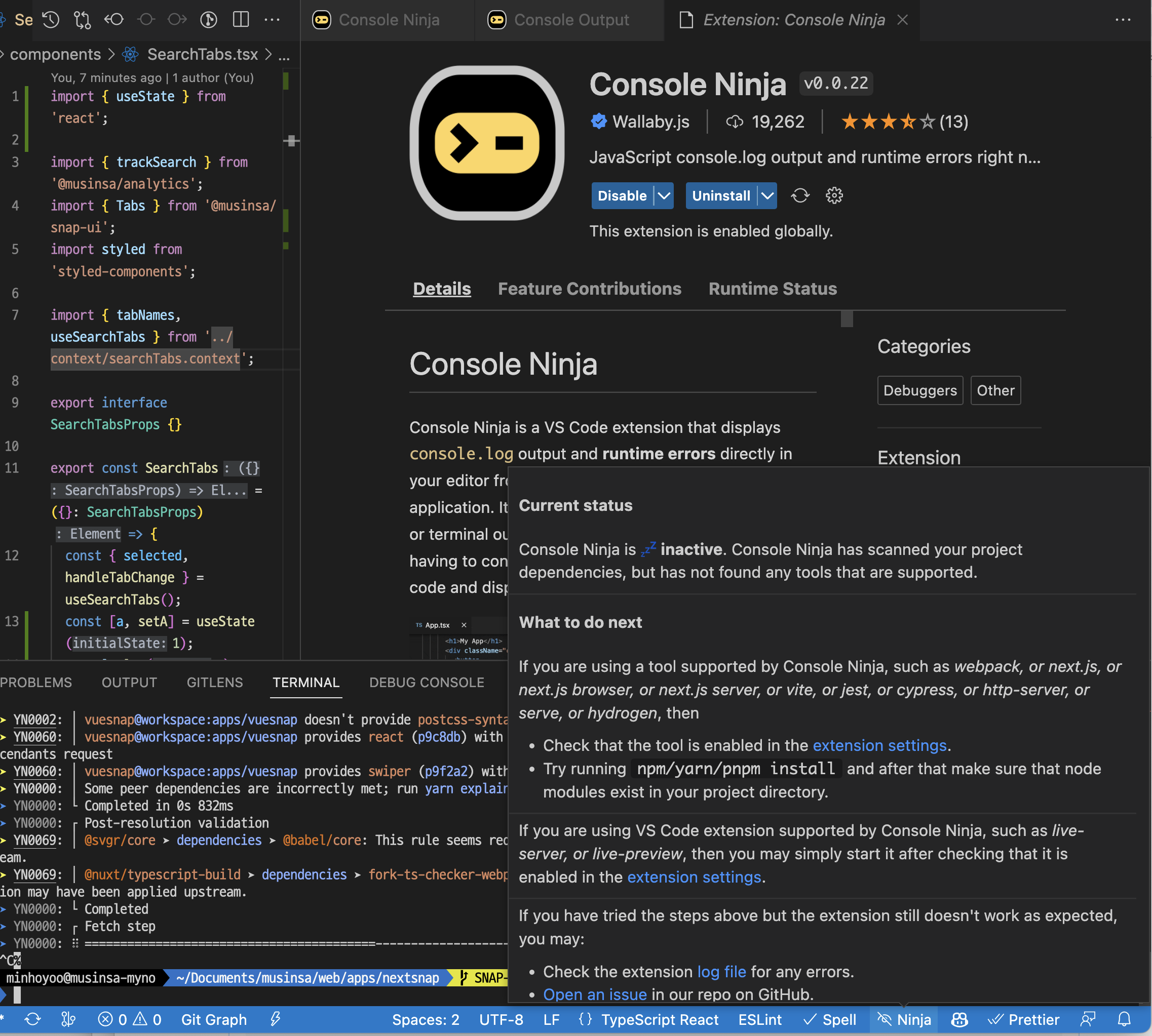Select TypeScript React language mode
The height and width of the screenshot is (1036, 1152).
[660, 1019]
